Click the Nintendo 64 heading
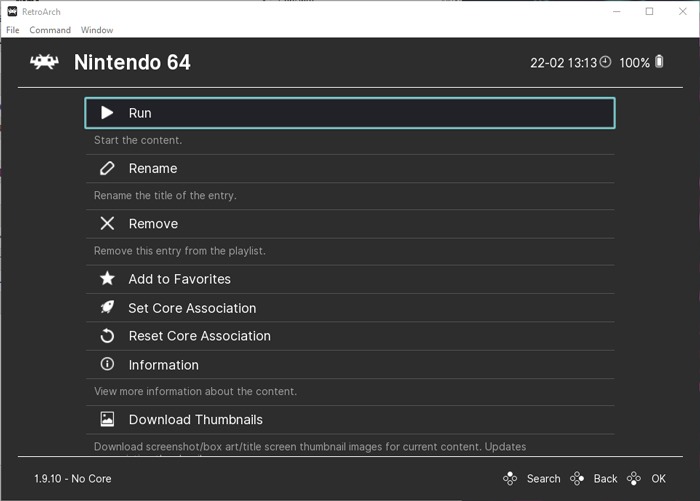The width and height of the screenshot is (700, 501). pos(132,62)
